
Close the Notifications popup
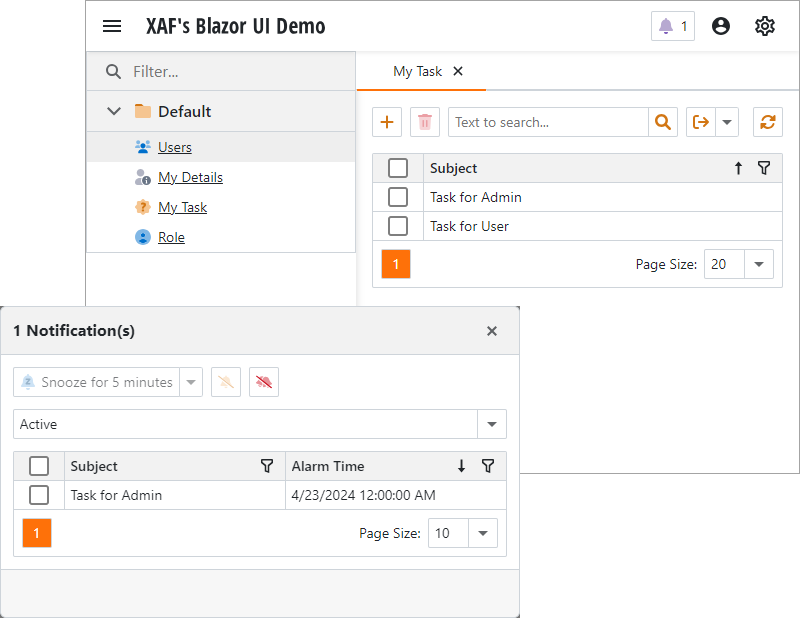point(491,331)
